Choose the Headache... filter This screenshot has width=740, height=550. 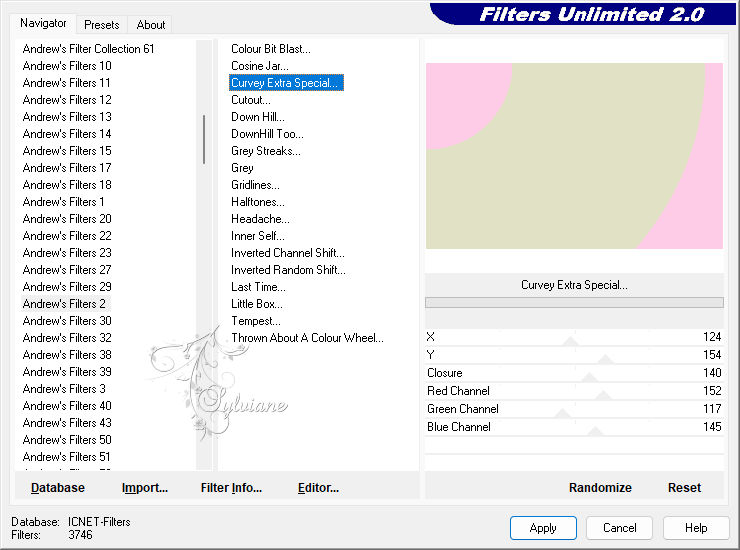261,219
